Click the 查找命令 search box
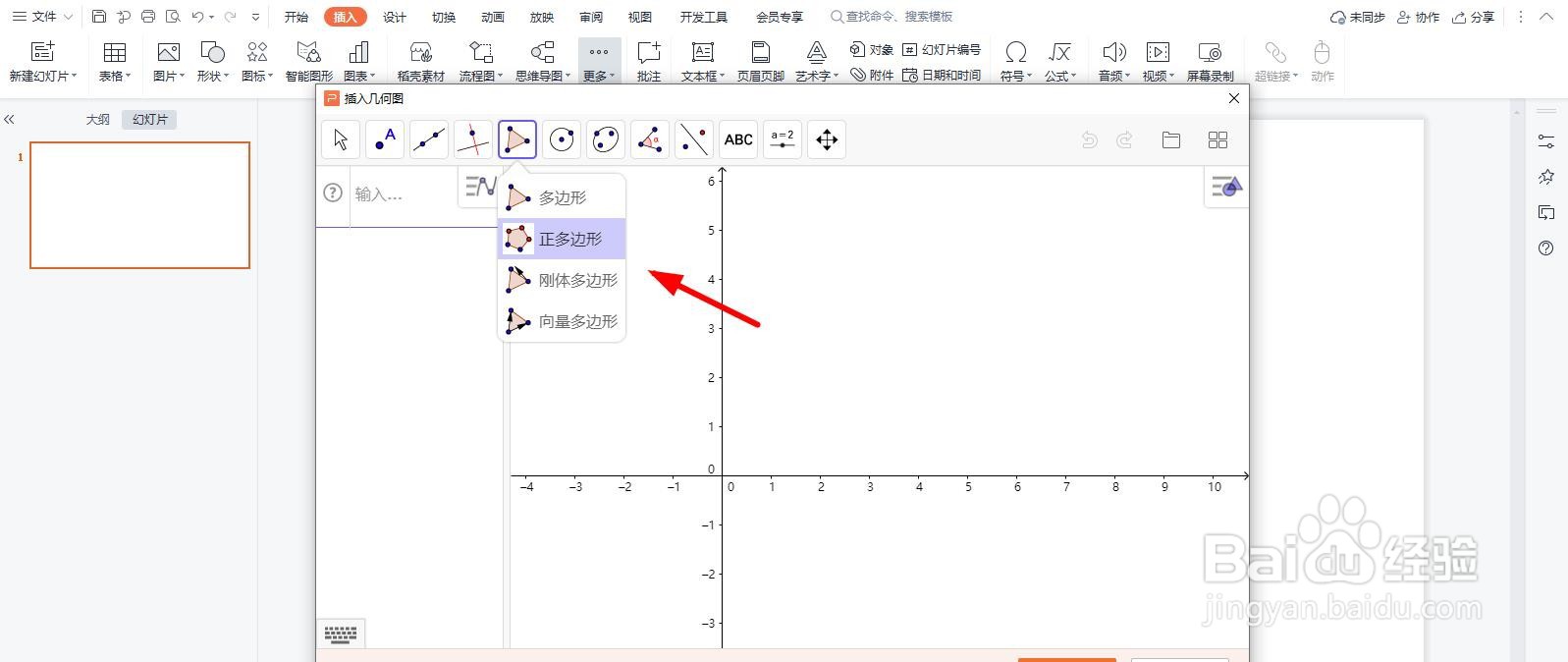 coord(892,17)
